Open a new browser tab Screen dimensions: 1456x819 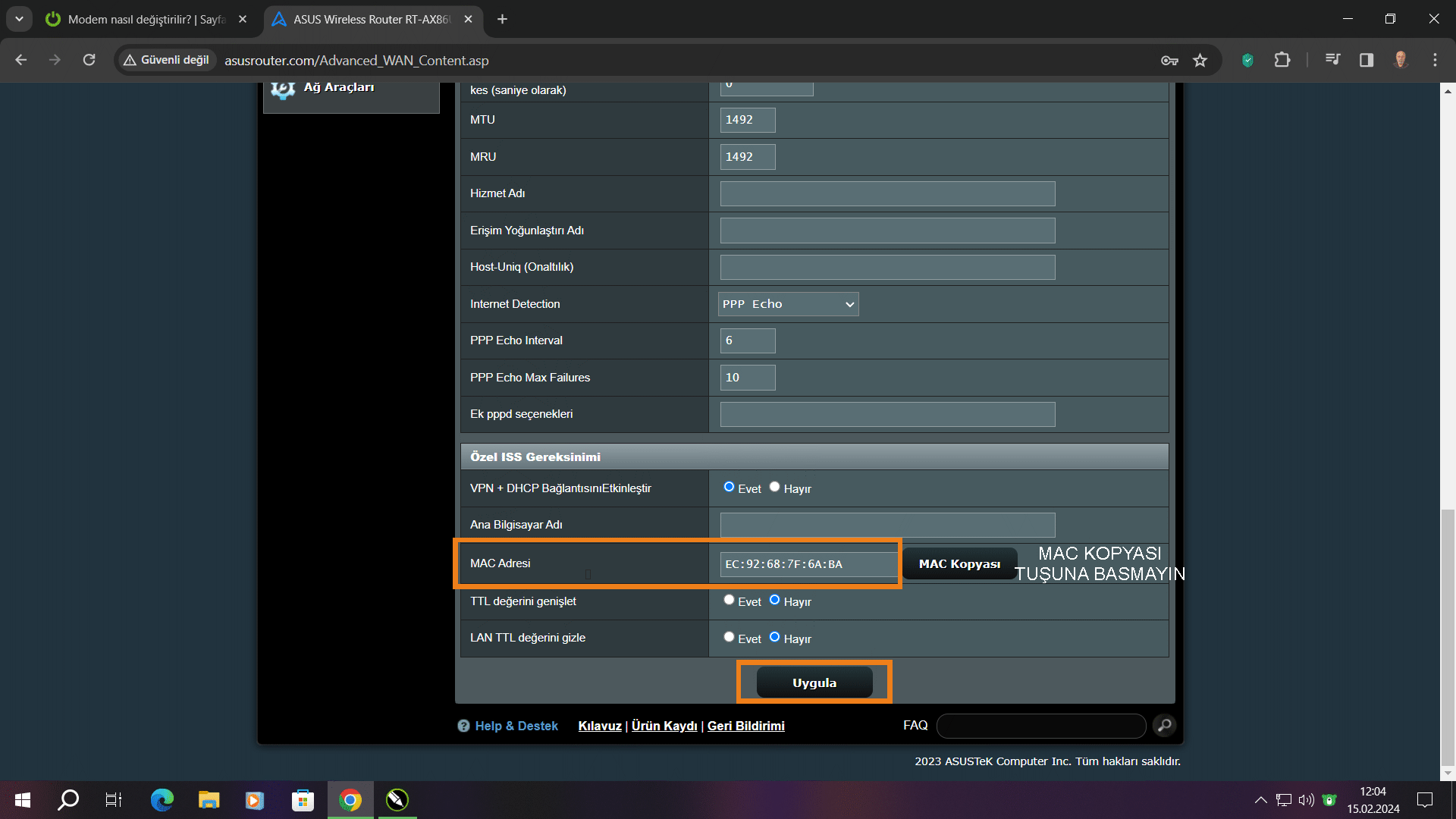[502, 19]
